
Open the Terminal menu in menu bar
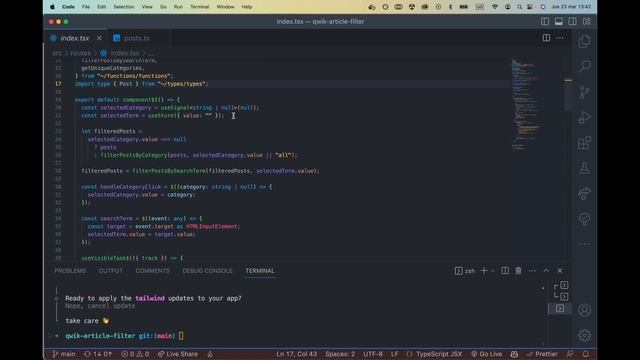pos(200,7)
